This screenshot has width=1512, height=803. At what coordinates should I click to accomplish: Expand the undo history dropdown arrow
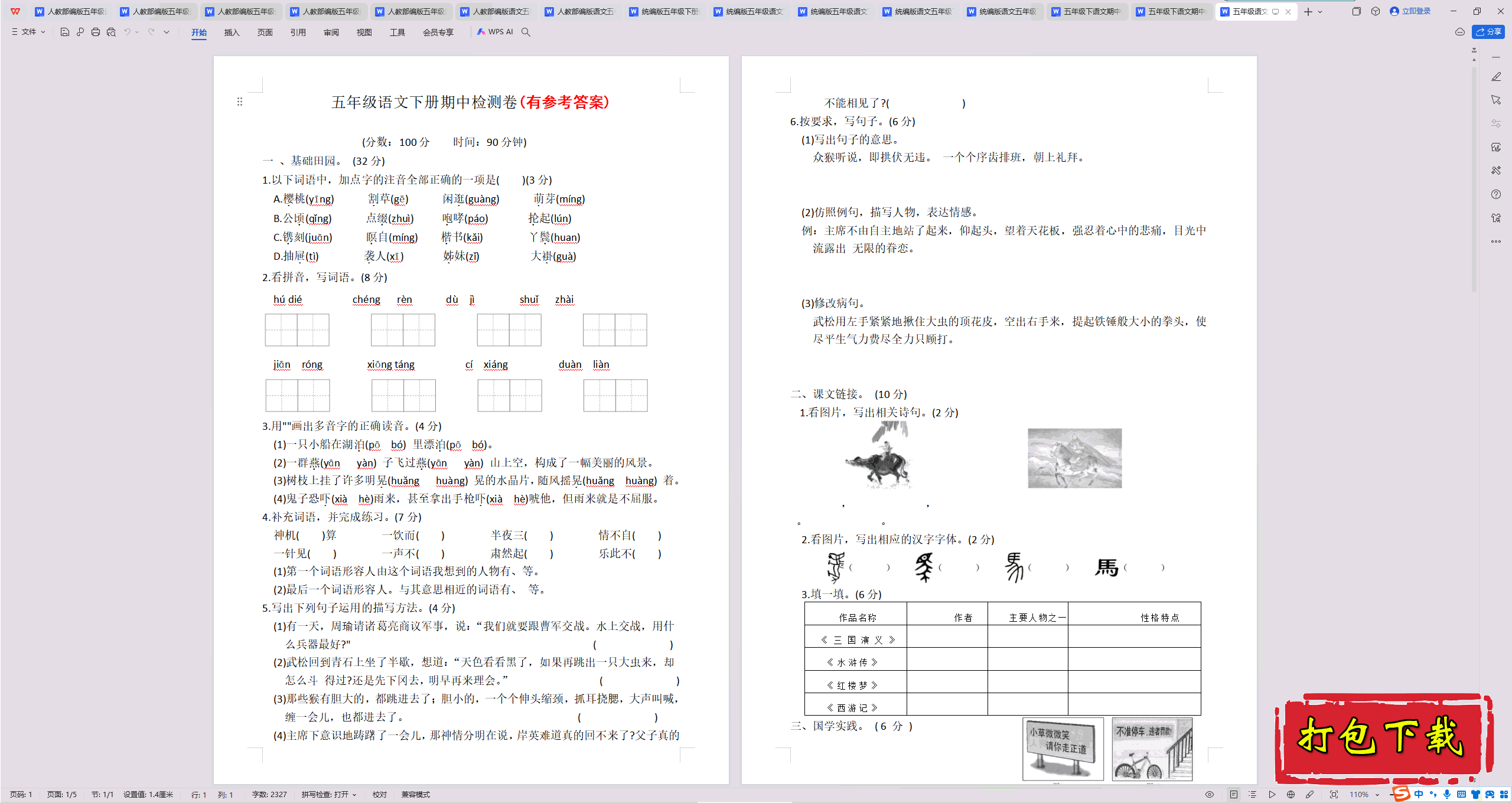click(137, 32)
